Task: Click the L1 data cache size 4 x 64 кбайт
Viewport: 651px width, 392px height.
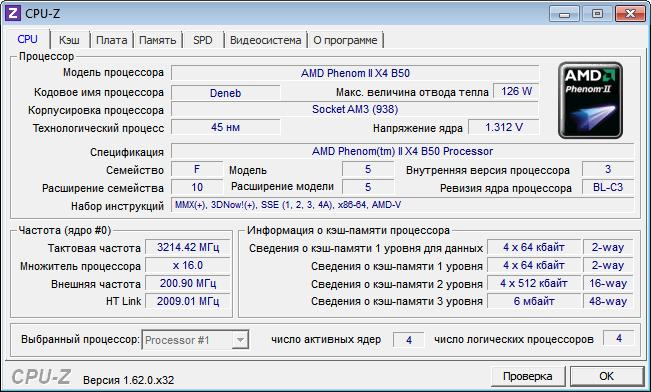Action: tap(534, 247)
